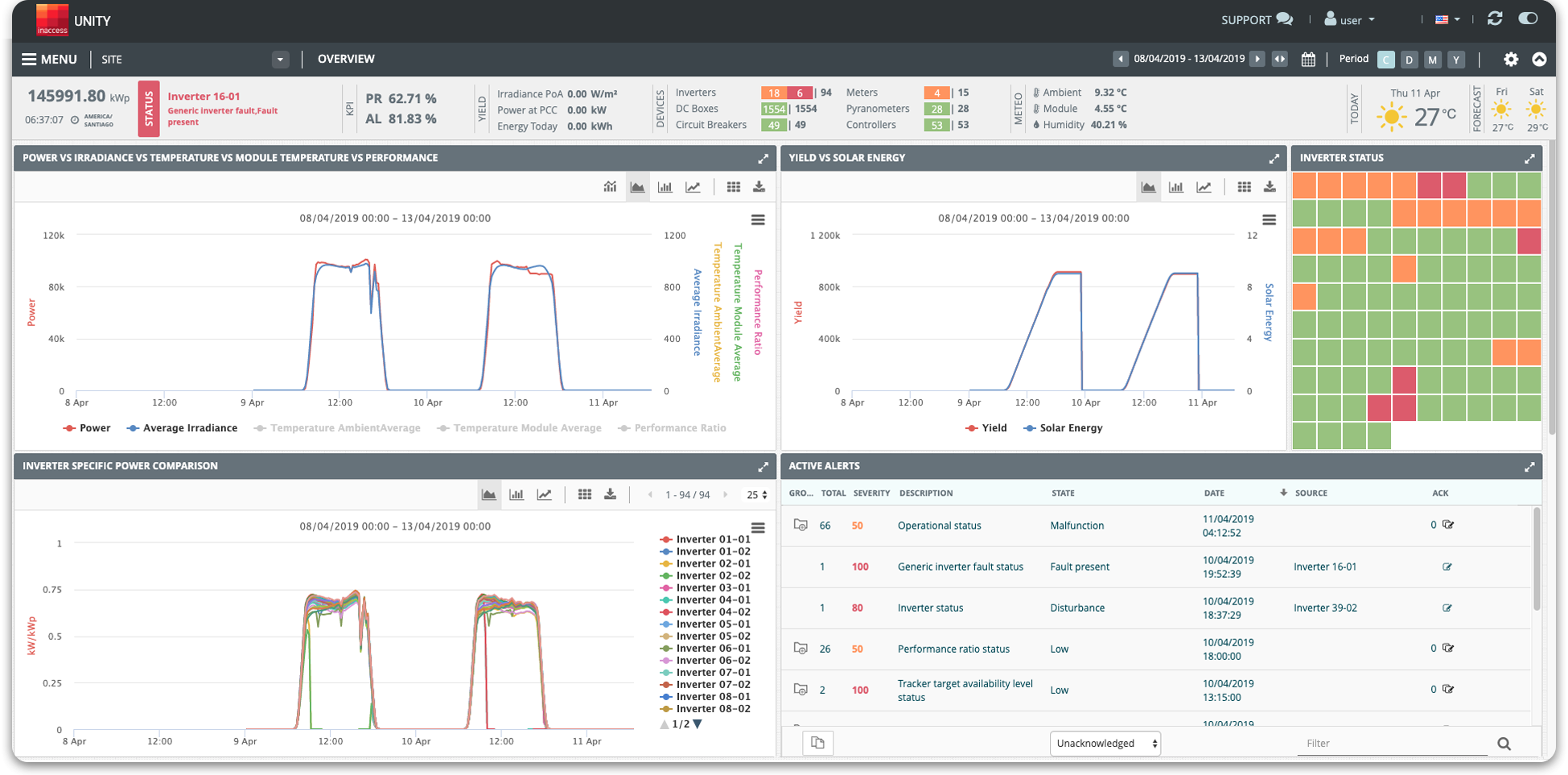Expand the Inverter Status panel

1529,159
